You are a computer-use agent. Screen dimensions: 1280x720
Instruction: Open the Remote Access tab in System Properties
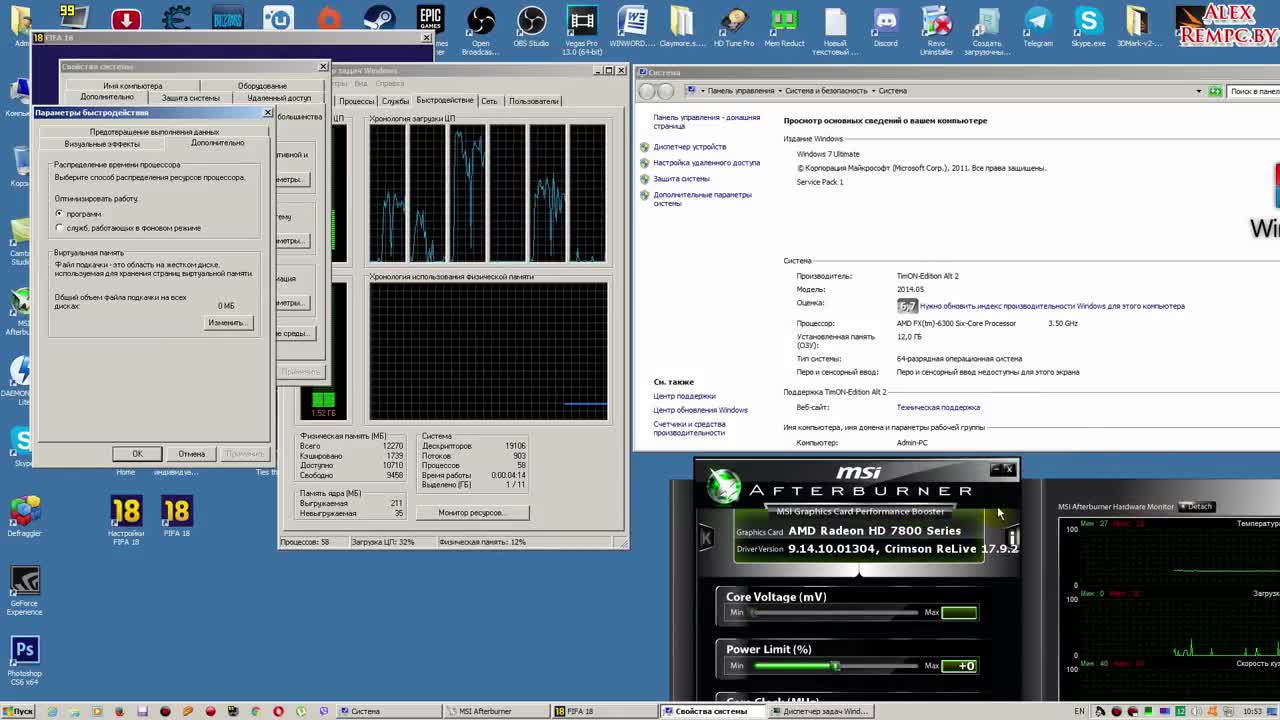pos(279,98)
